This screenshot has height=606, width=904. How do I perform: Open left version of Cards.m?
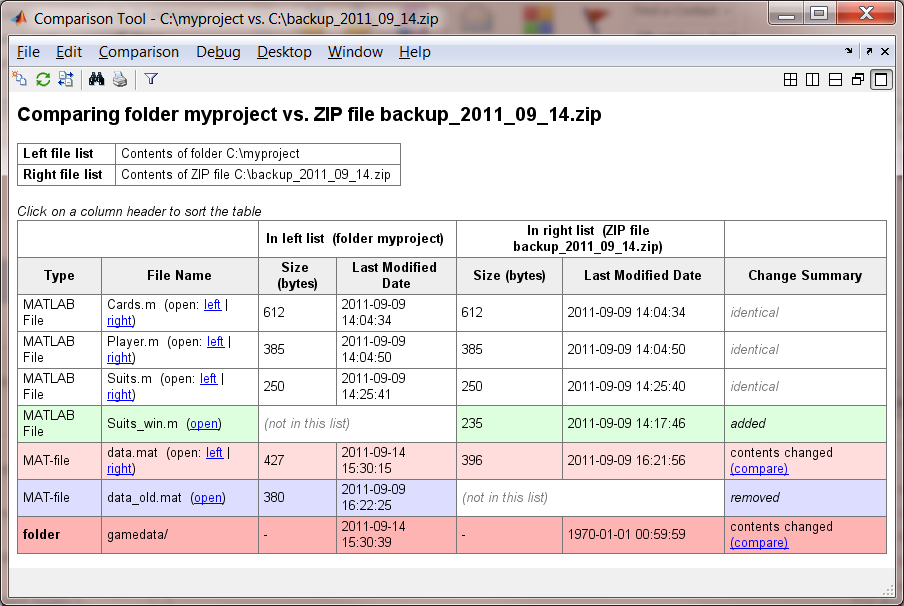(213, 304)
